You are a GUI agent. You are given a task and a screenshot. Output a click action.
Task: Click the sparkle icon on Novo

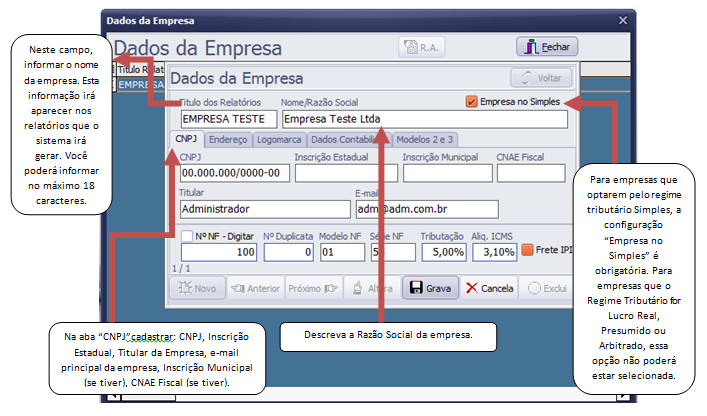tap(185, 288)
